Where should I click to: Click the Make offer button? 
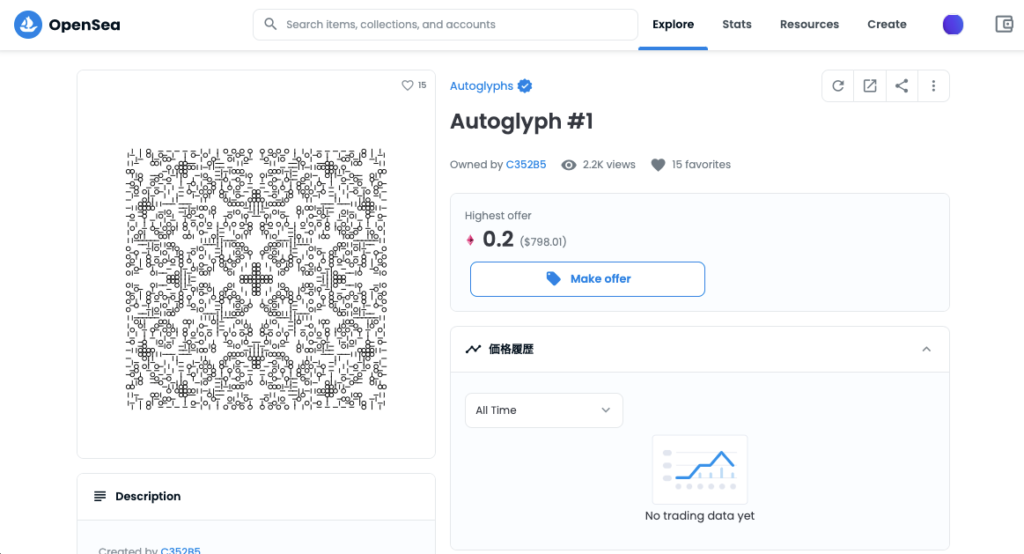click(x=587, y=279)
